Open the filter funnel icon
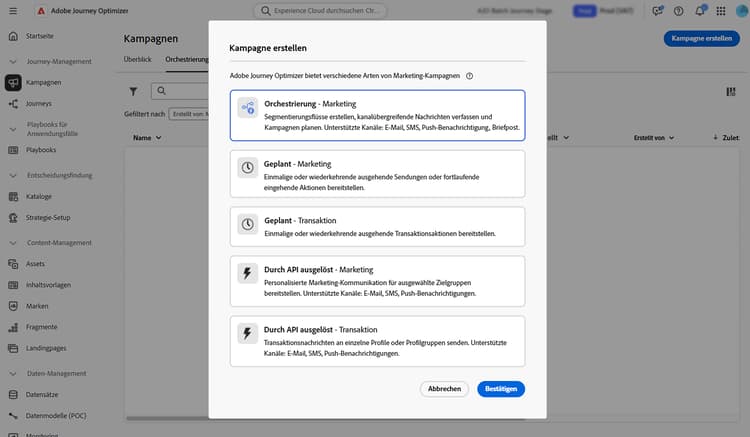The image size is (750, 437). (133, 91)
